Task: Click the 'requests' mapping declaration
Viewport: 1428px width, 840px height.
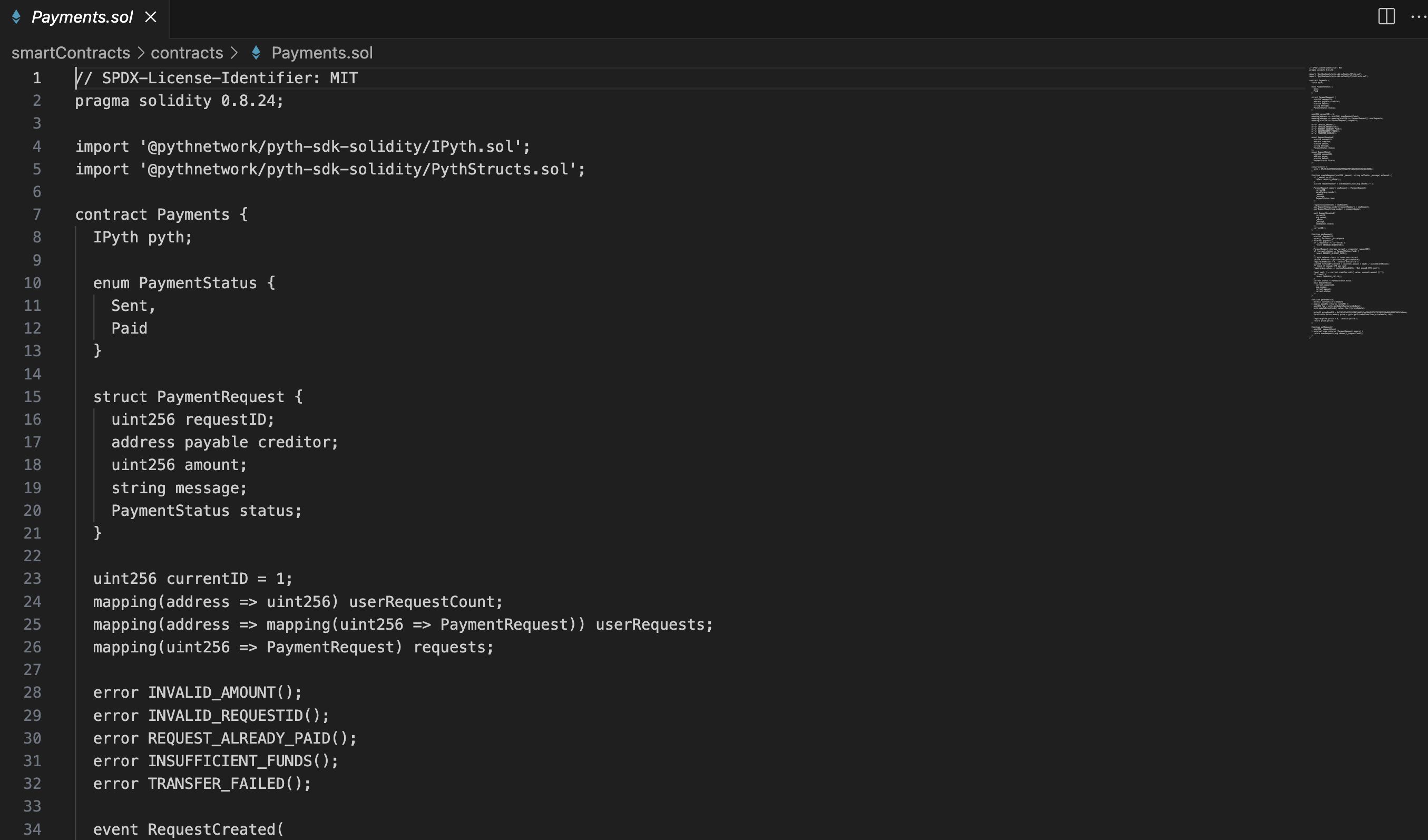Action: click(x=293, y=647)
